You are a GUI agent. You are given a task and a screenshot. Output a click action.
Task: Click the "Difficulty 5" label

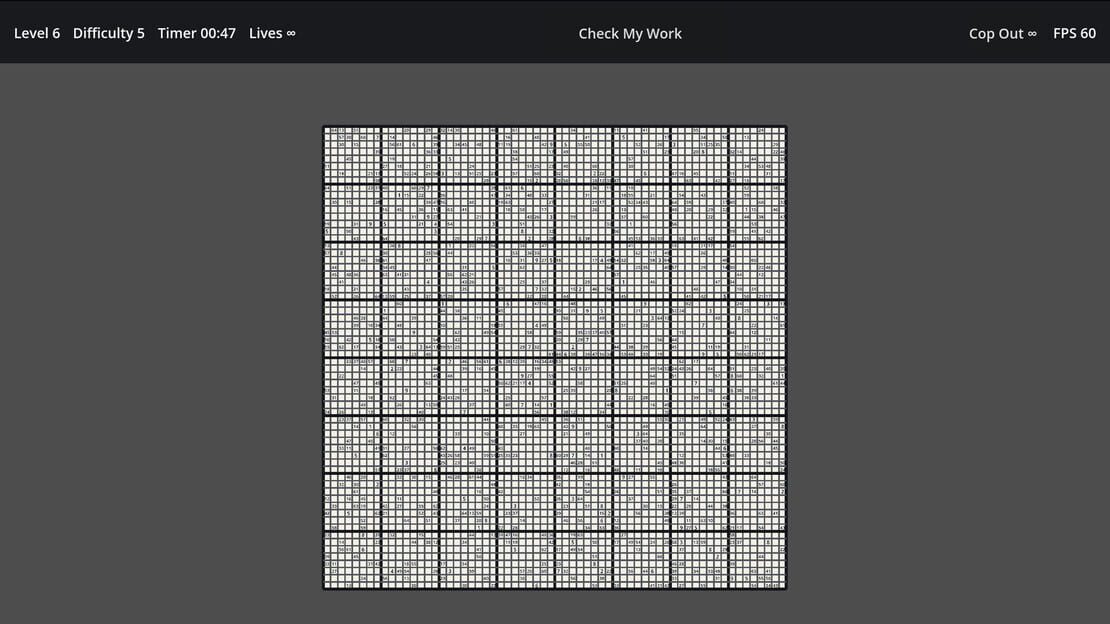pos(108,33)
